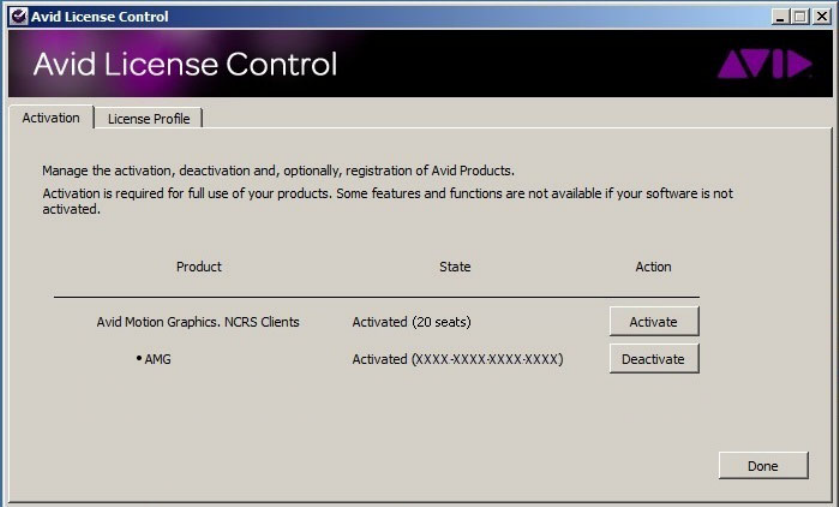Click the 'Activated (20 seats)' state text
839x507 pixels.
click(411, 322)
